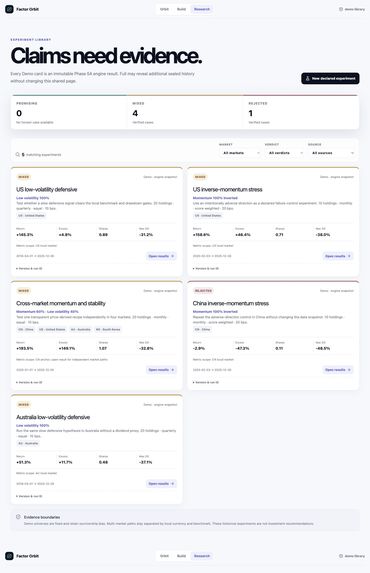Click the Australia low-volatility defensive title
Viewport: 370px width, 573px height.
coord(53,417)
